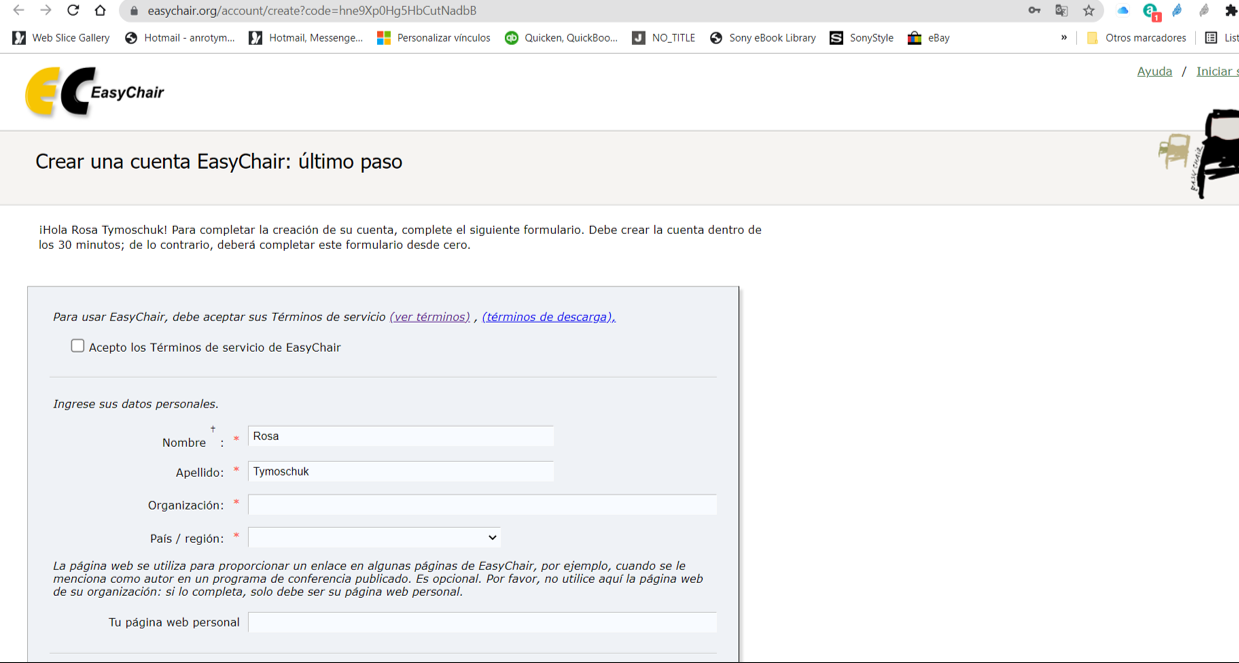The image size is (1239, 663).
Task: Open the translate page icon
Action: [1061, 11]
